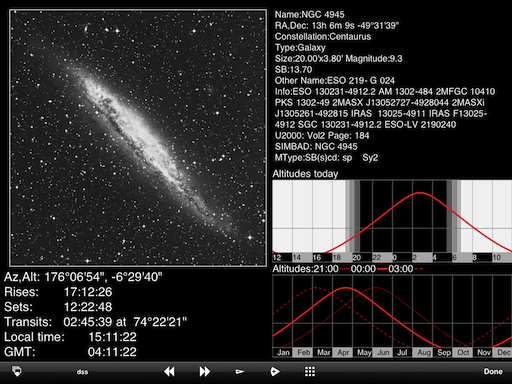Click the SIMBAD: NGC 4945 text

coord(316,147)
